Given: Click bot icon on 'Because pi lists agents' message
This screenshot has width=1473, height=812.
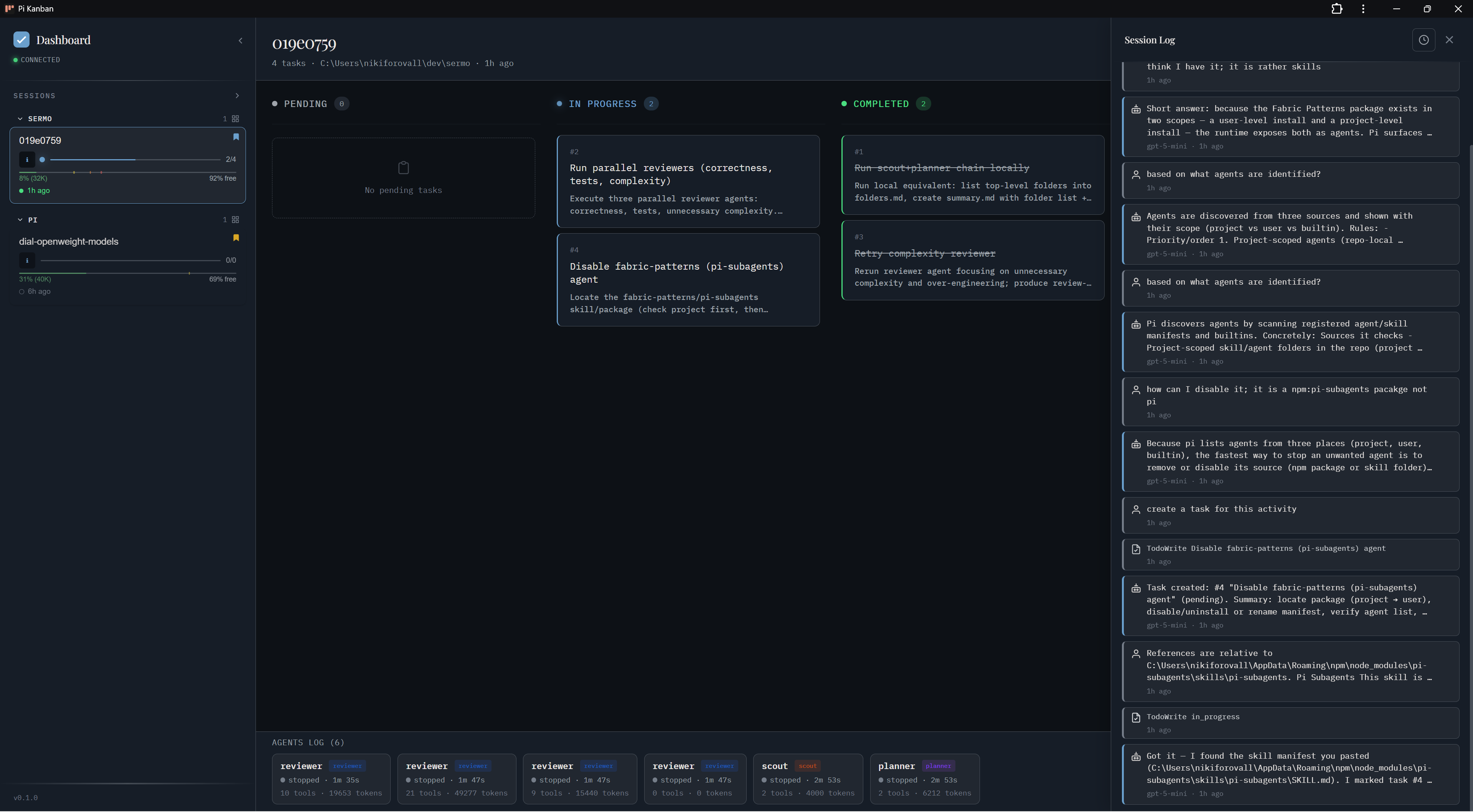Looking at the screenshot, I should point(1136,444).
